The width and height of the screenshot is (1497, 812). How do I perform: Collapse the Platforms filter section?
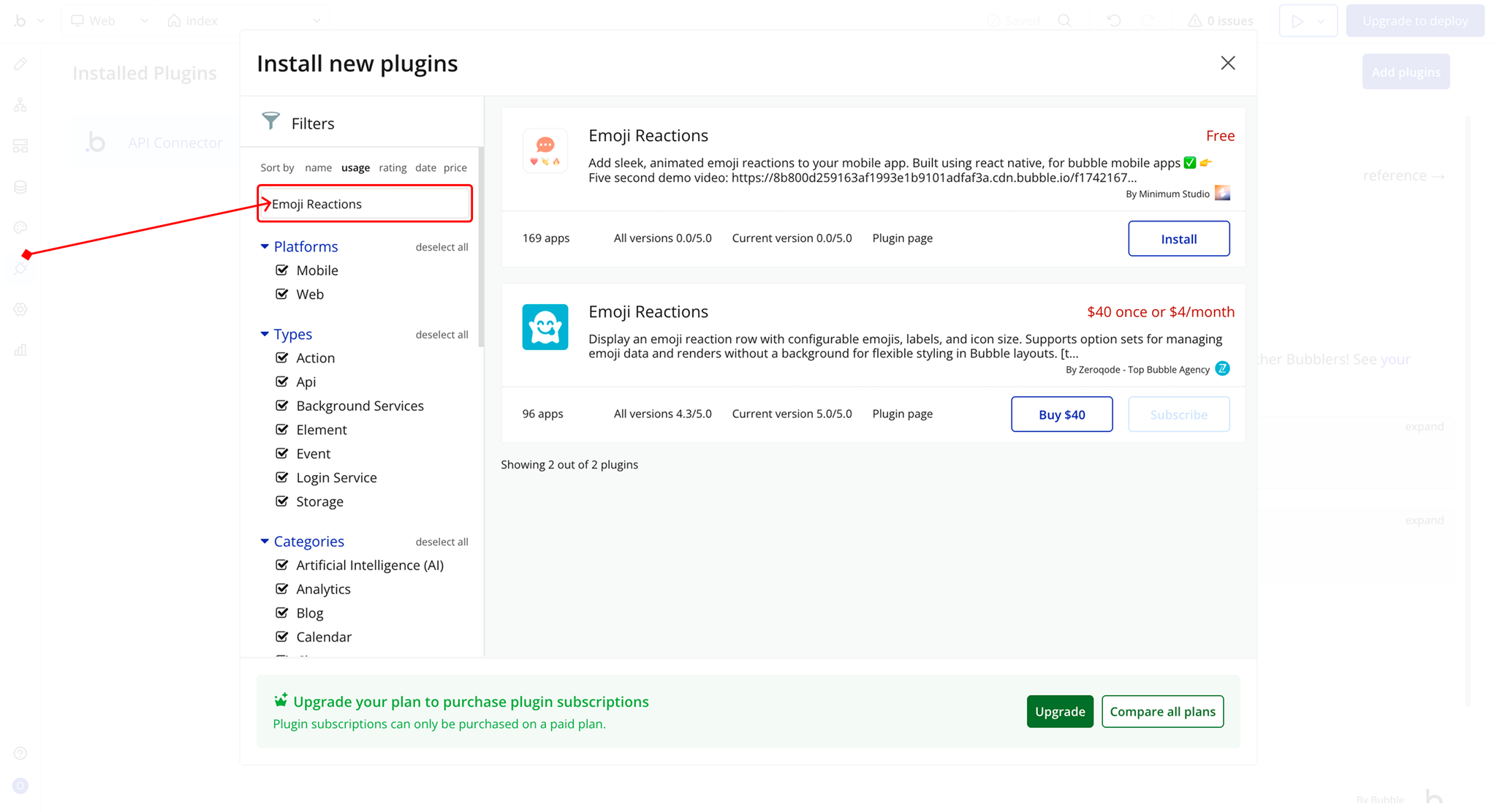(265, 247)
